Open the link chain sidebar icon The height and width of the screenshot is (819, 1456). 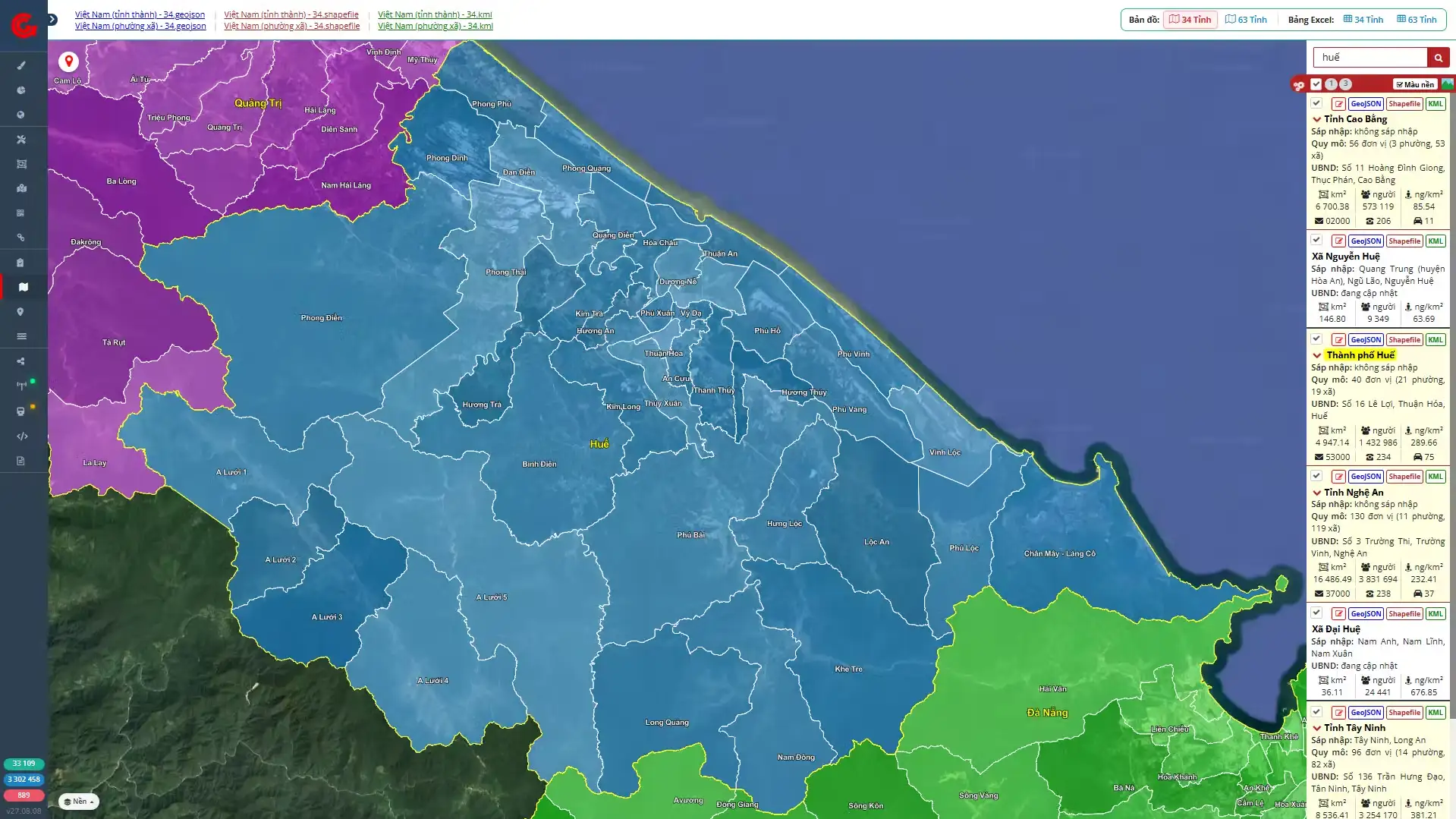(x=21, y=238)
